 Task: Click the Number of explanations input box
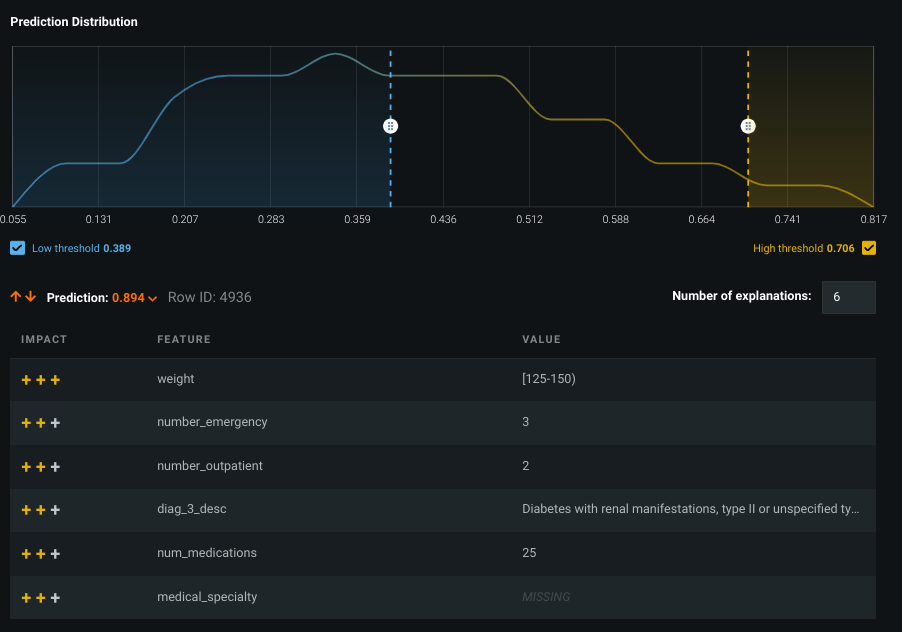tap(848, 297)
